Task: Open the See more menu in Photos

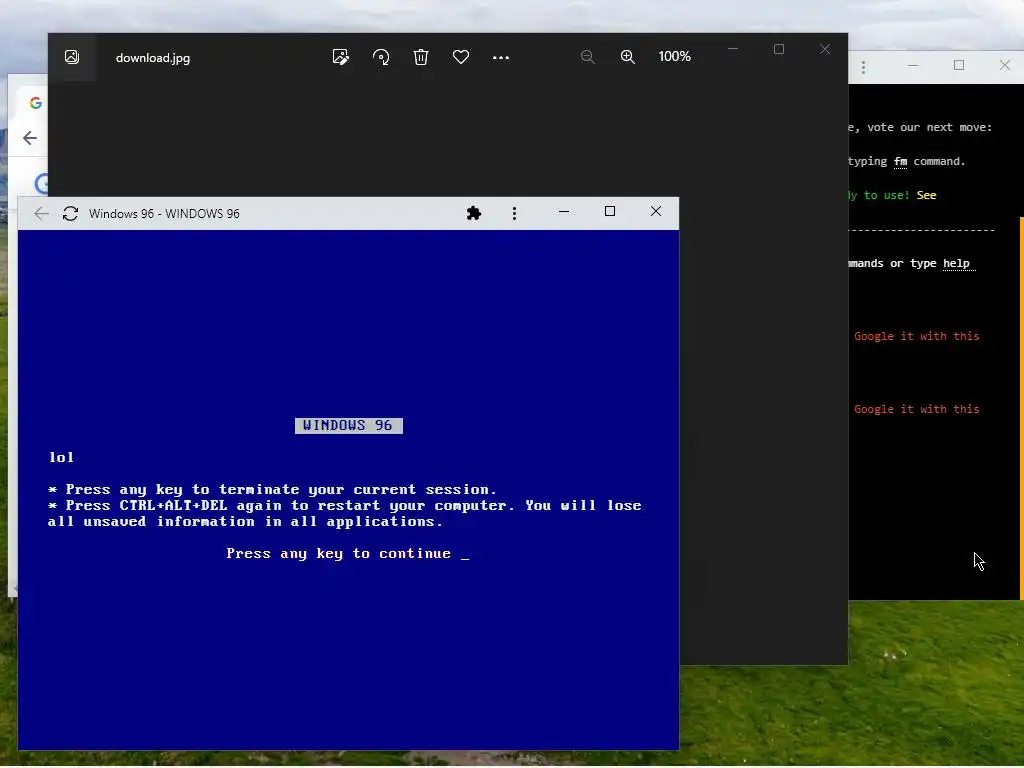Action: pos(501,57)
